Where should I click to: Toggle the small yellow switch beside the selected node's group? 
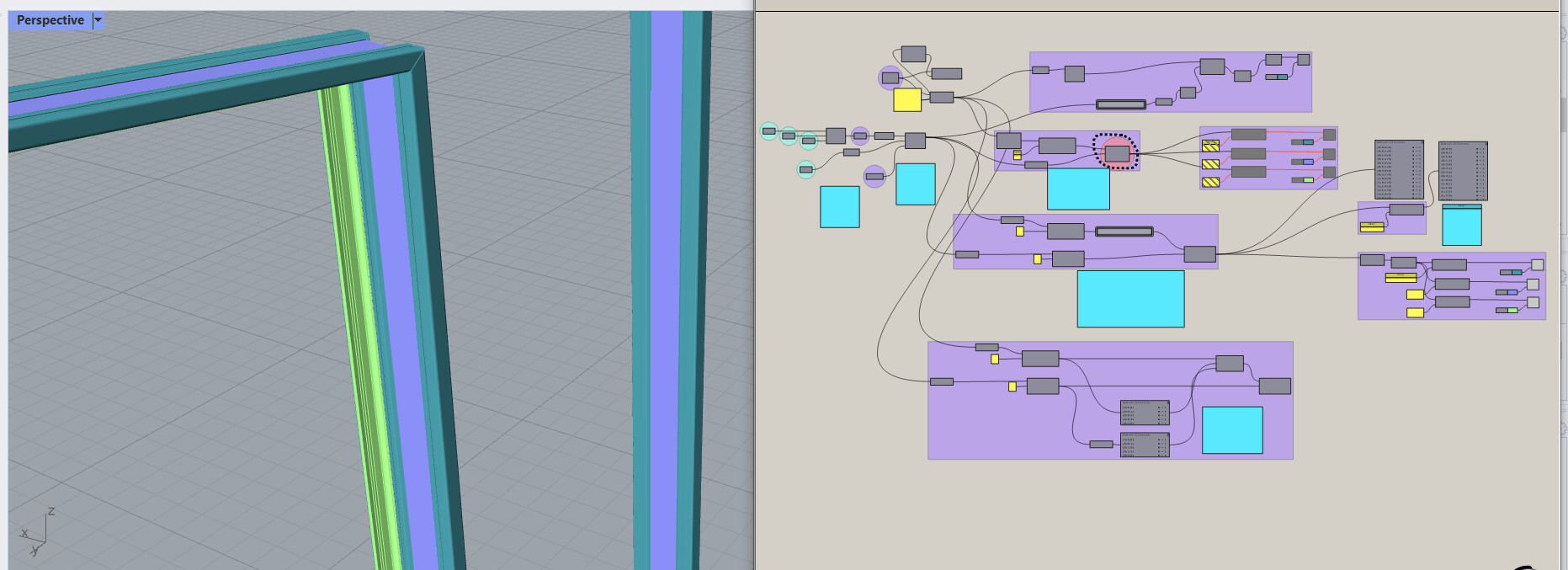[1017, 155]
